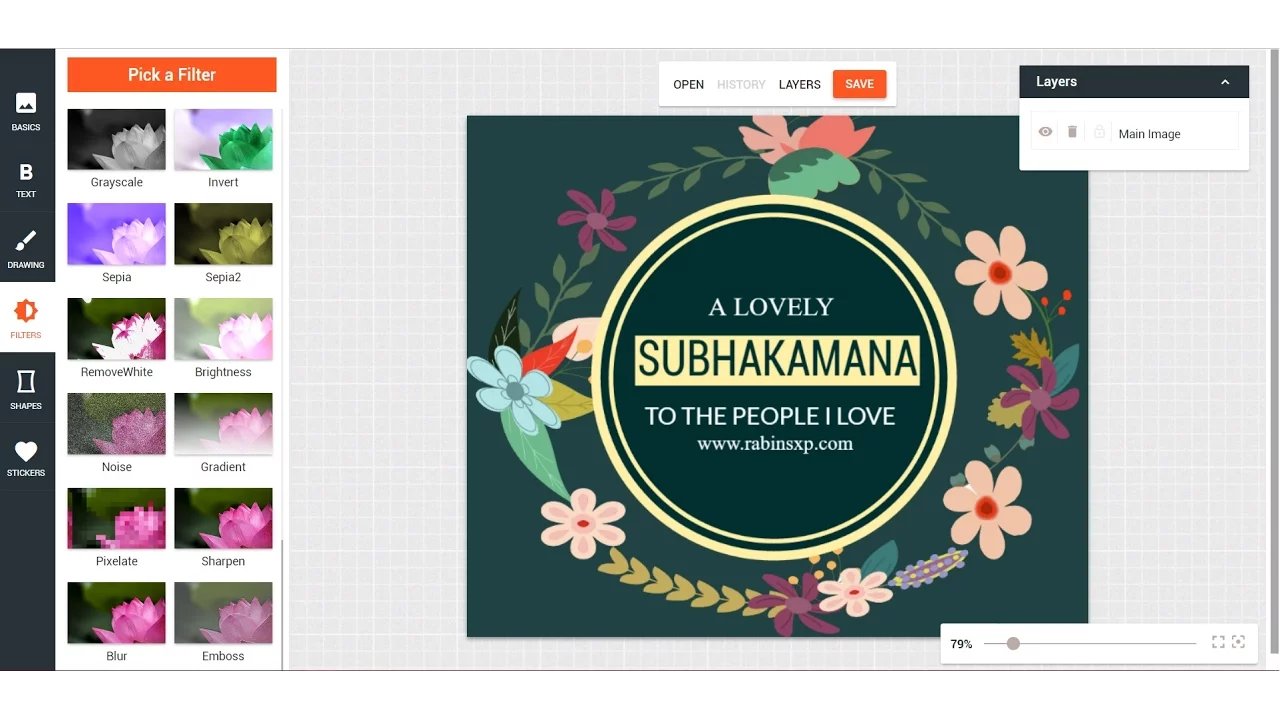Screen dimensions: 1280x720
Task: Click the 79% zoom value
Action: click(x=961, y=644)
